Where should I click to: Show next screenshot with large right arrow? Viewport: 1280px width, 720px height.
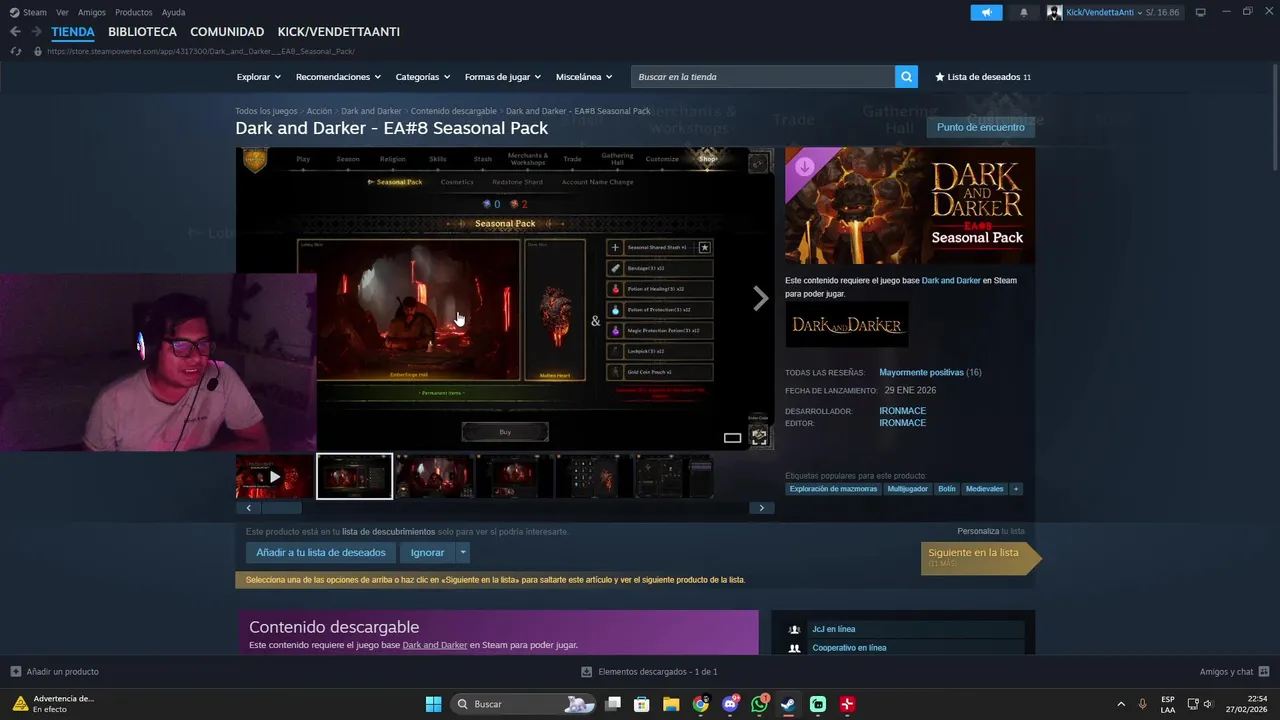(761, 298)
